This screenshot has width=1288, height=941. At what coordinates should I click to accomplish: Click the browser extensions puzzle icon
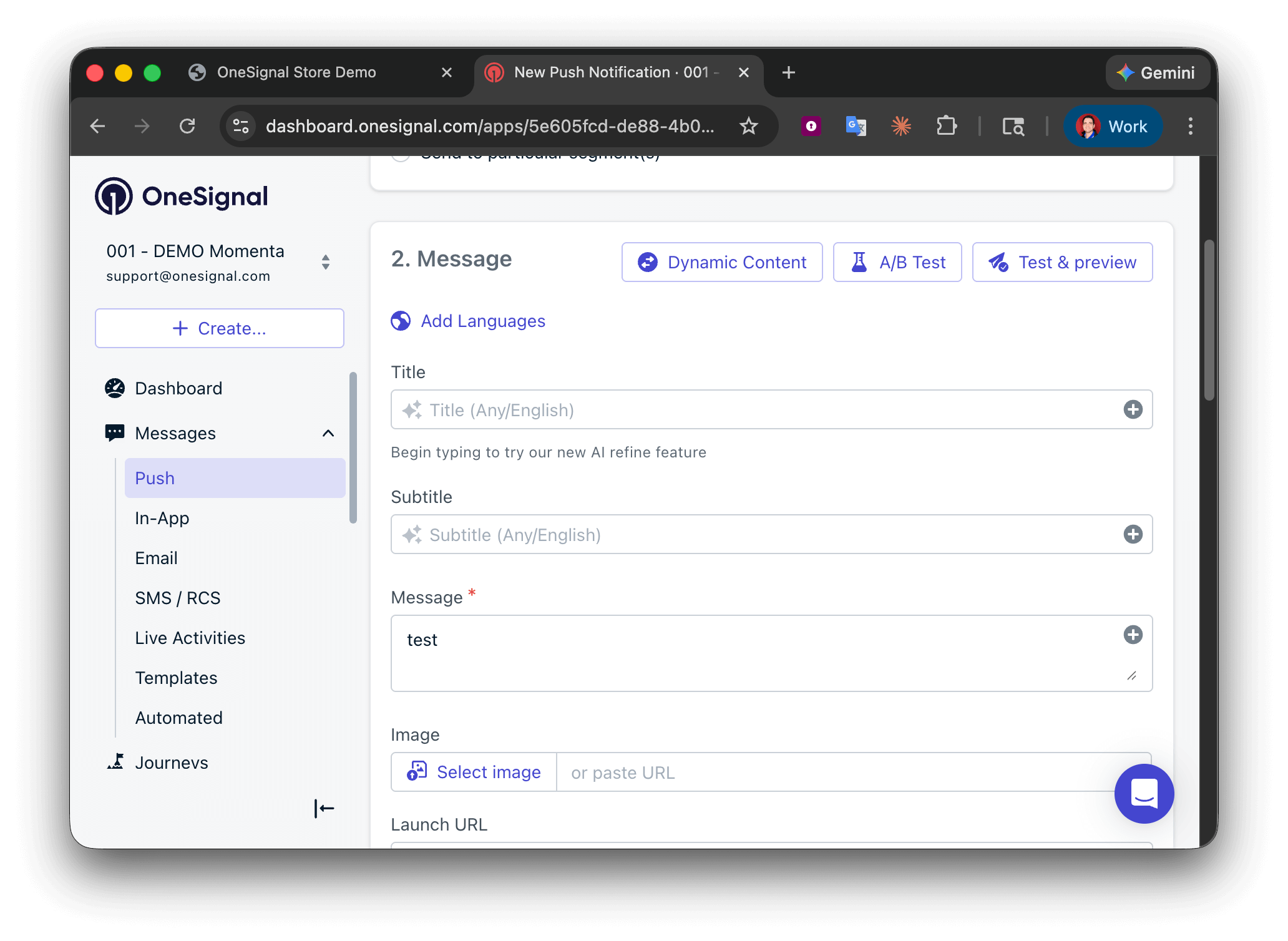[x=947, y=125]
